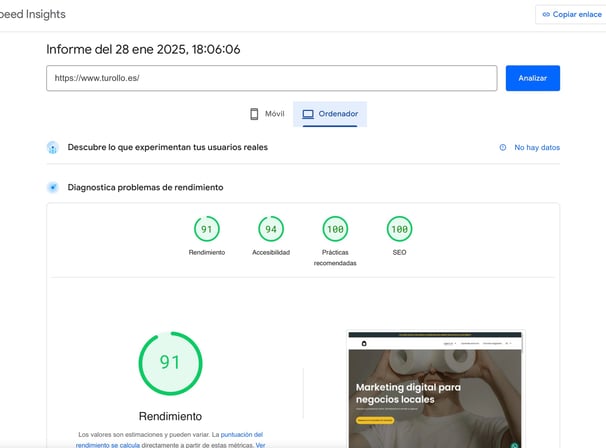Open the site screenshot thumbnail

(x=435, y=389)
